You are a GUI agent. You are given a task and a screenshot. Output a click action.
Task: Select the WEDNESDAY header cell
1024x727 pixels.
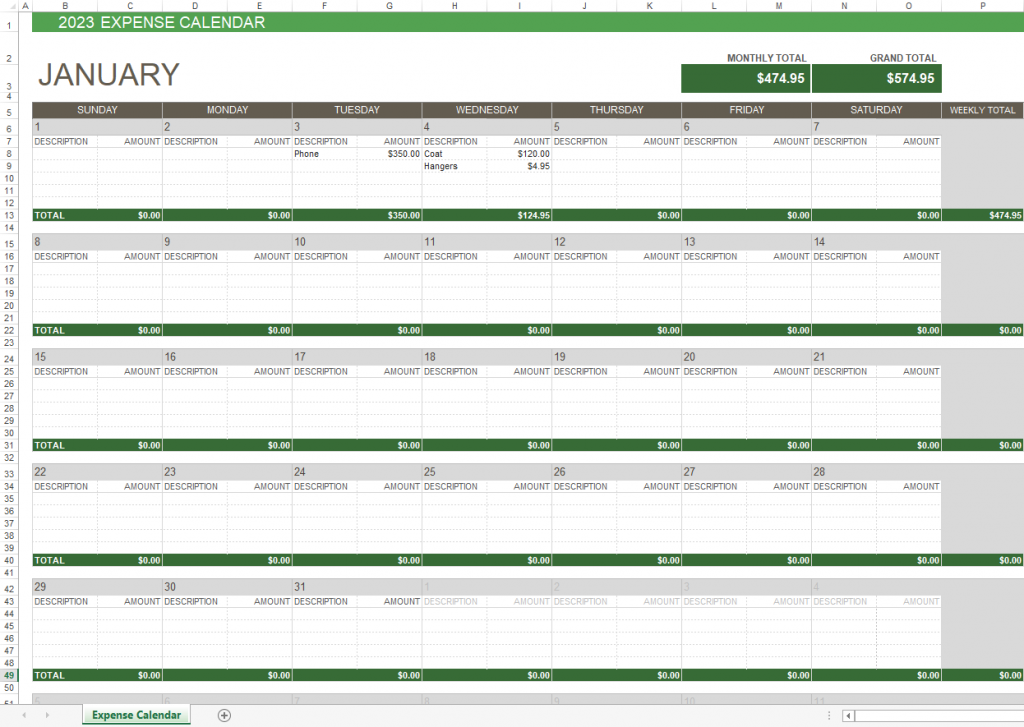(486, 110)
